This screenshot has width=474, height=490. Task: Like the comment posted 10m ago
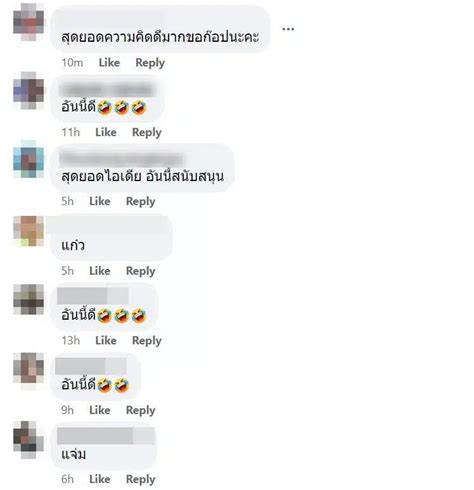(x=109, y=63)
